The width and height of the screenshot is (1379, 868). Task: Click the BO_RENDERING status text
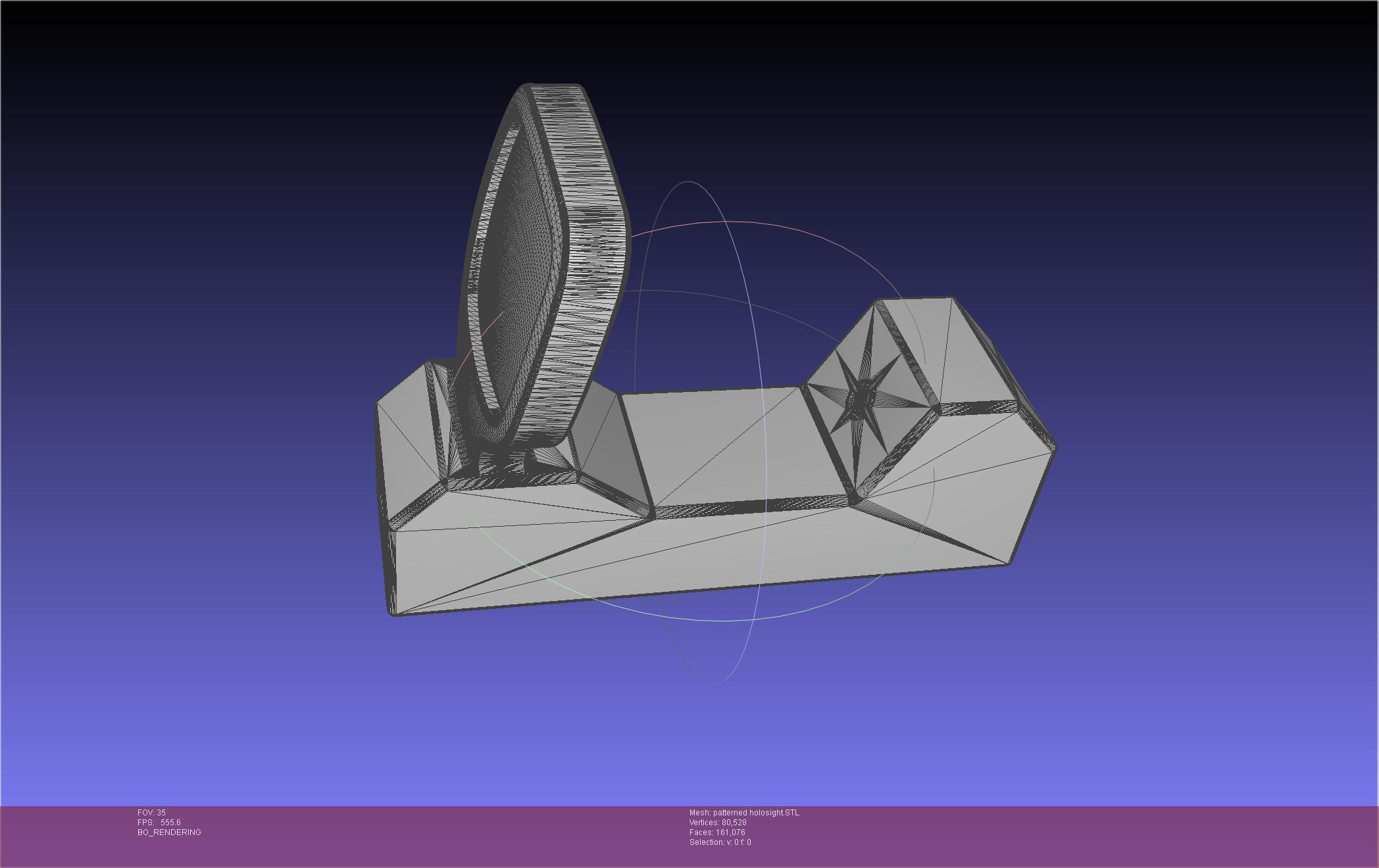[169, 832]
